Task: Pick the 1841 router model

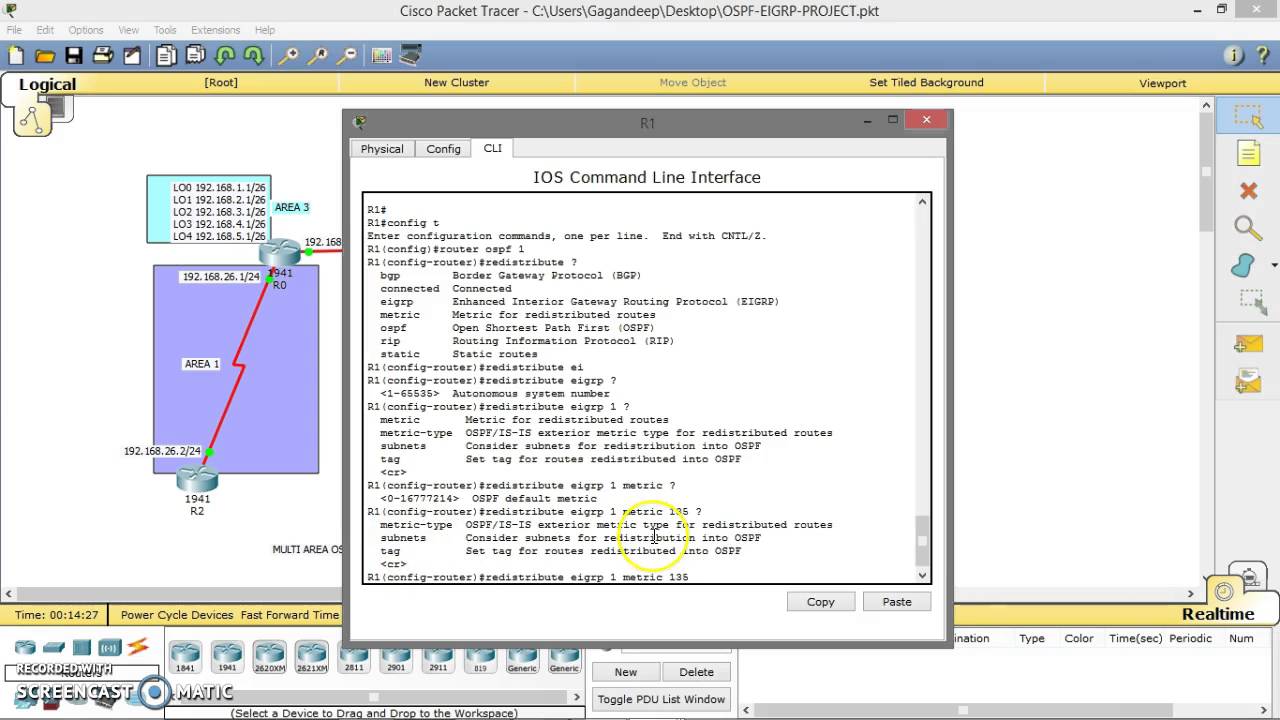Action: pyautogui.click(x=185, y=657)
